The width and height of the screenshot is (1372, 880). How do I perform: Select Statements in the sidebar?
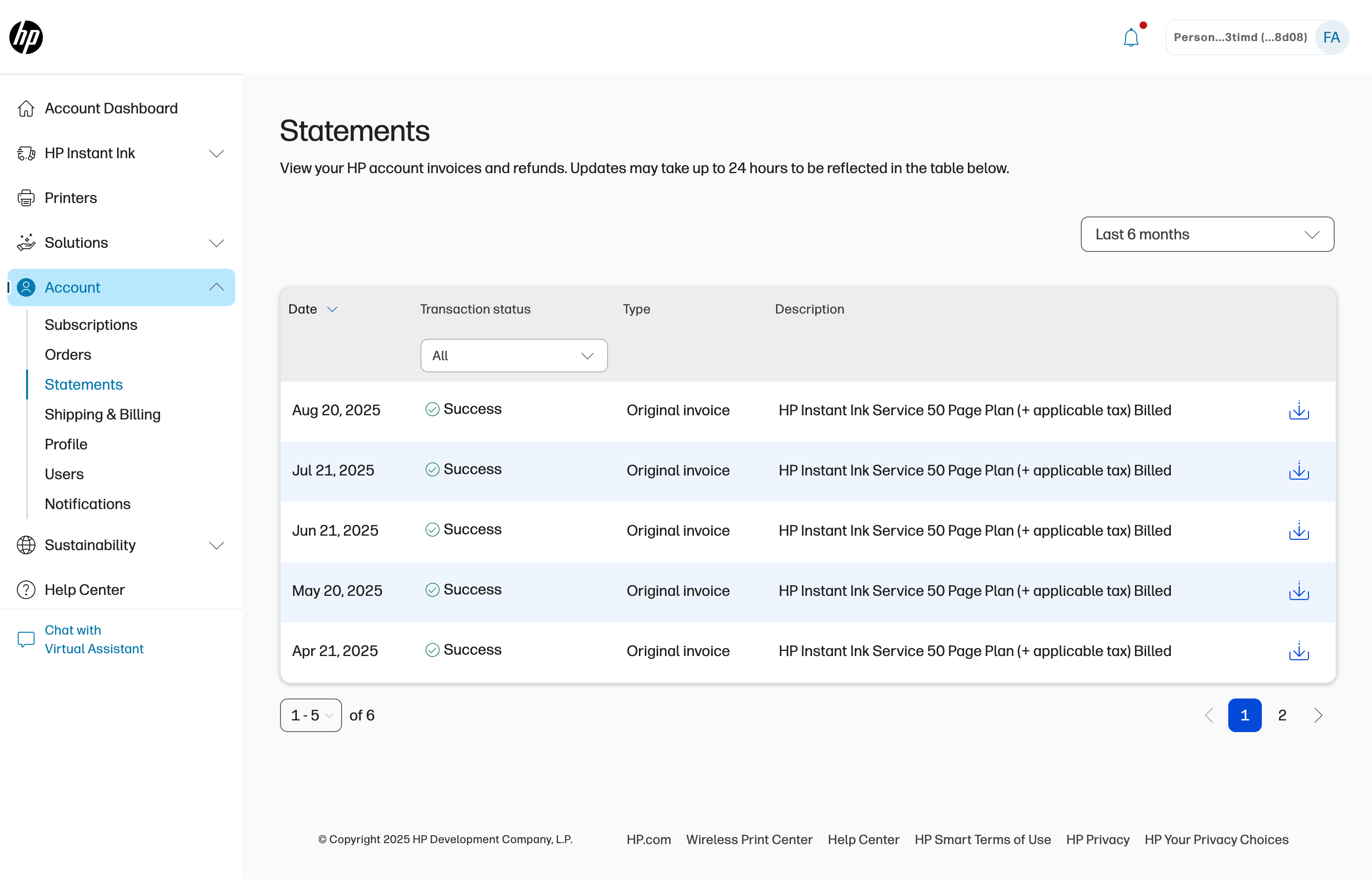click(x=84, y=384)
